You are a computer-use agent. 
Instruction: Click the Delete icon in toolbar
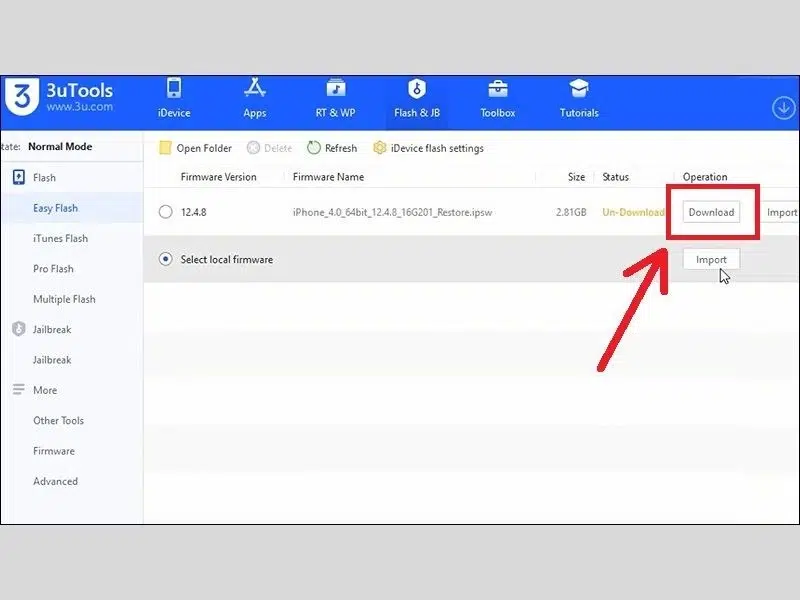pyautogui.click(x=253, y=148)
